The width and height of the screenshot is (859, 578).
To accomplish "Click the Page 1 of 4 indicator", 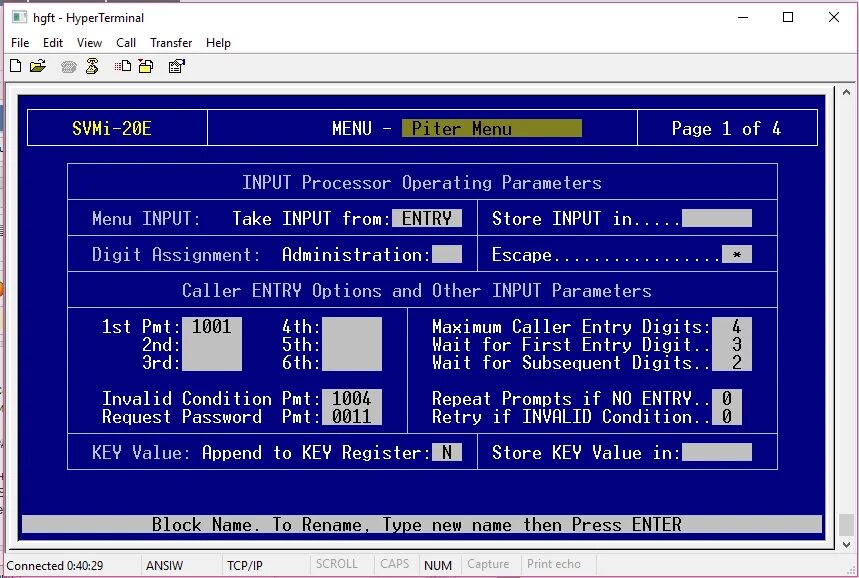I will 726,128.
